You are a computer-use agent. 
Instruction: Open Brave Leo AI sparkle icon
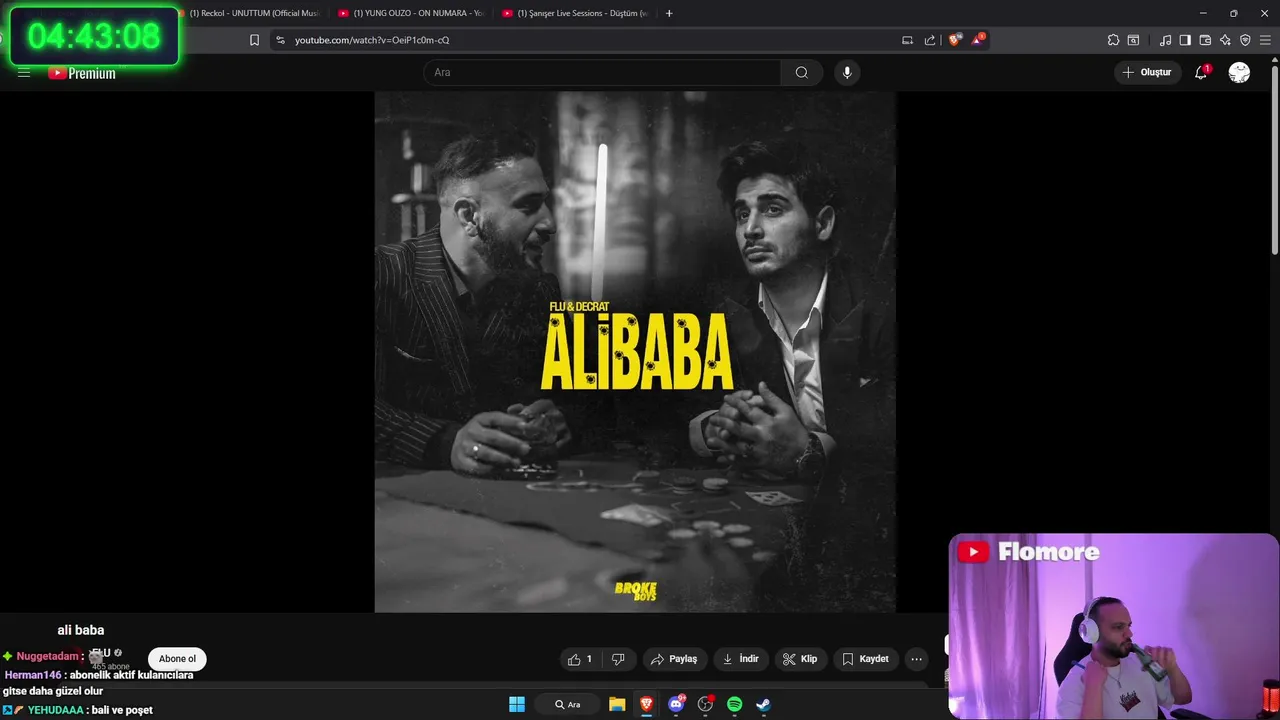pyautogui.click(x=1225, y=40)
